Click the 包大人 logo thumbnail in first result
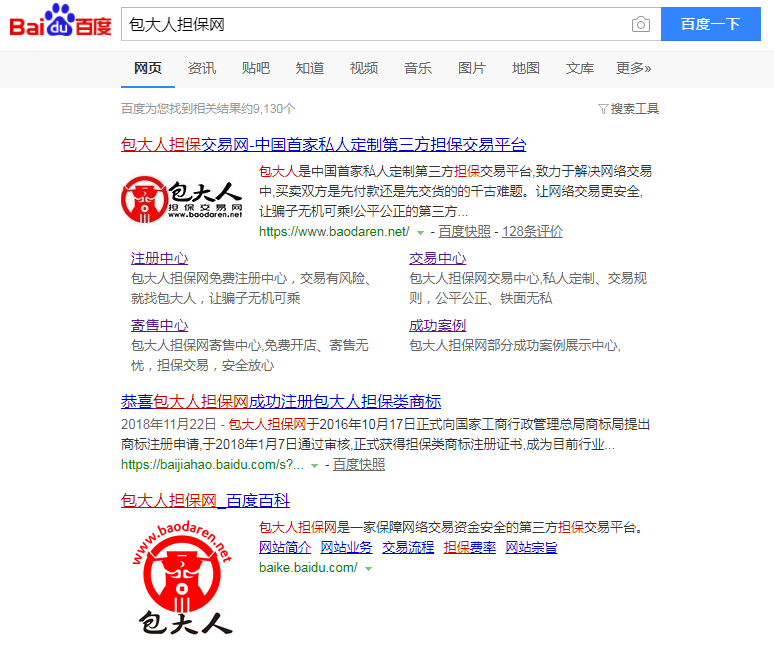 (x=182, y=197)
